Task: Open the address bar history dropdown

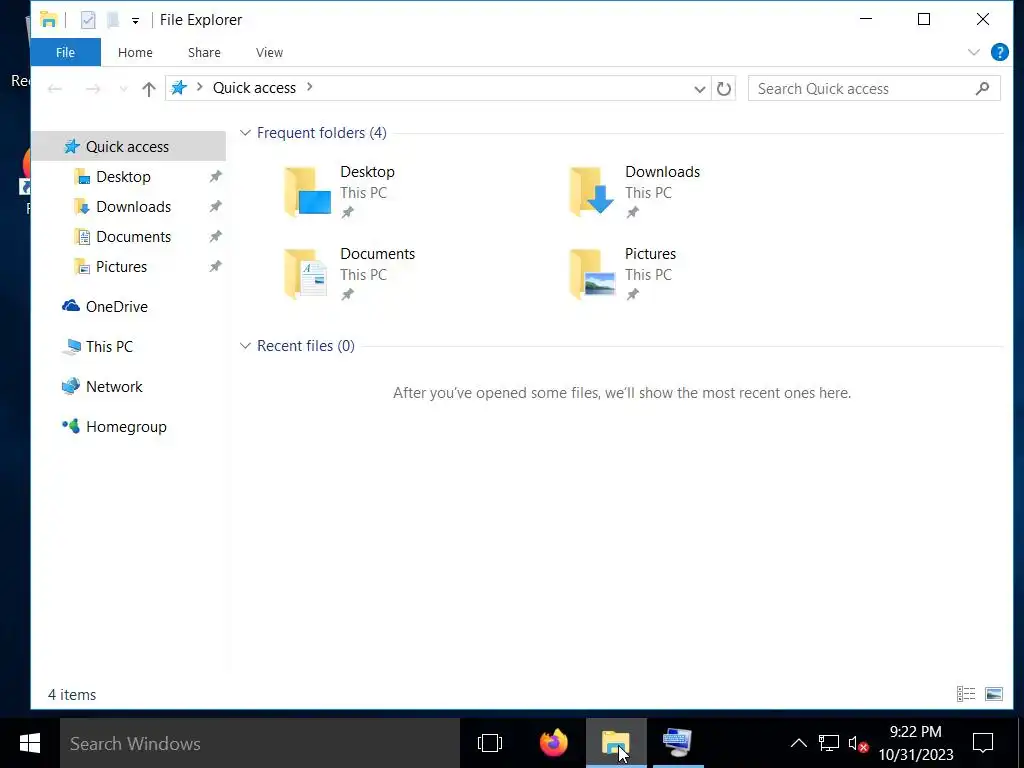Action: [x=699, y=89]
